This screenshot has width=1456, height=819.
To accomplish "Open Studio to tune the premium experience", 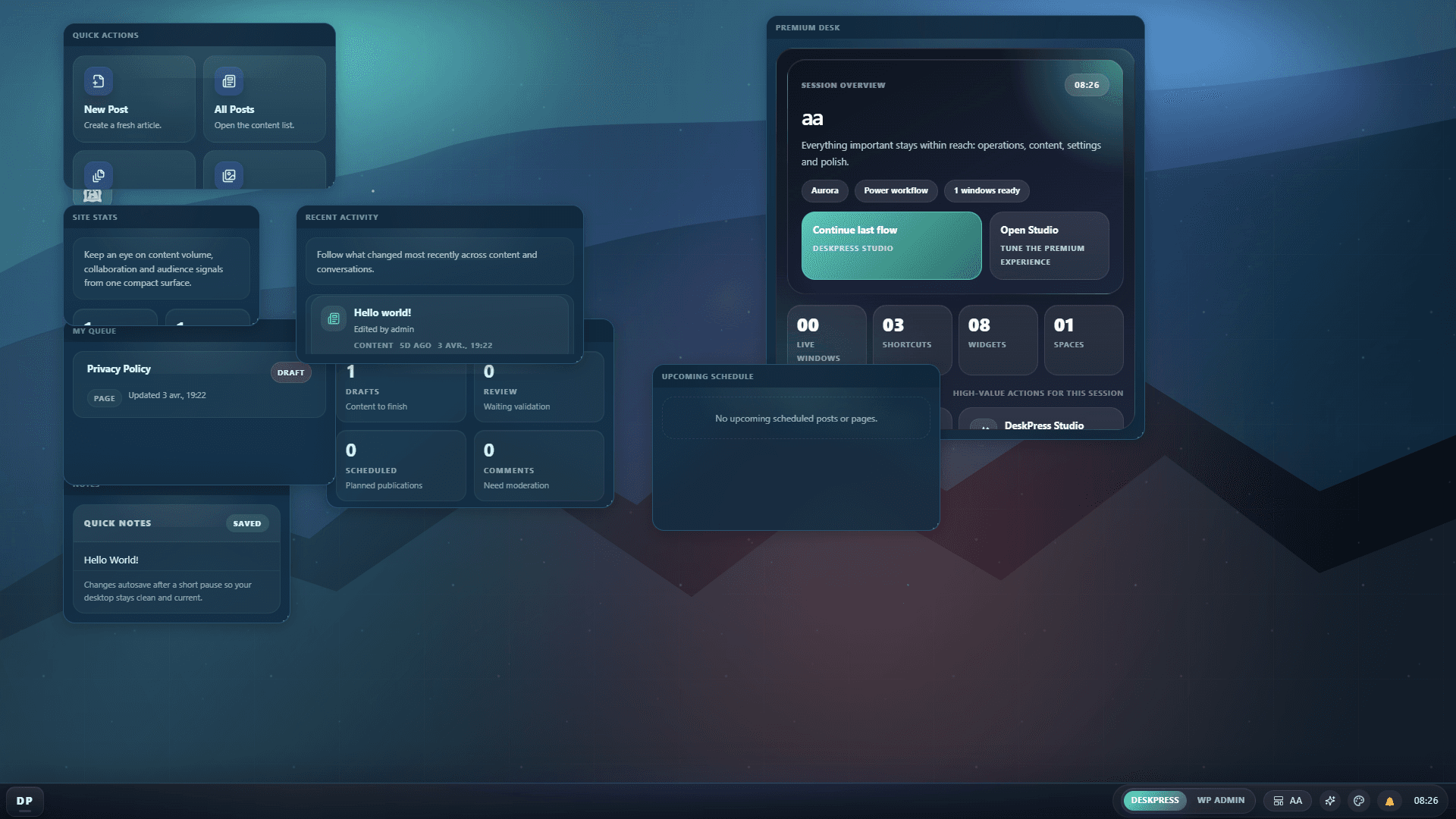I will click(x=1049, y=245).
